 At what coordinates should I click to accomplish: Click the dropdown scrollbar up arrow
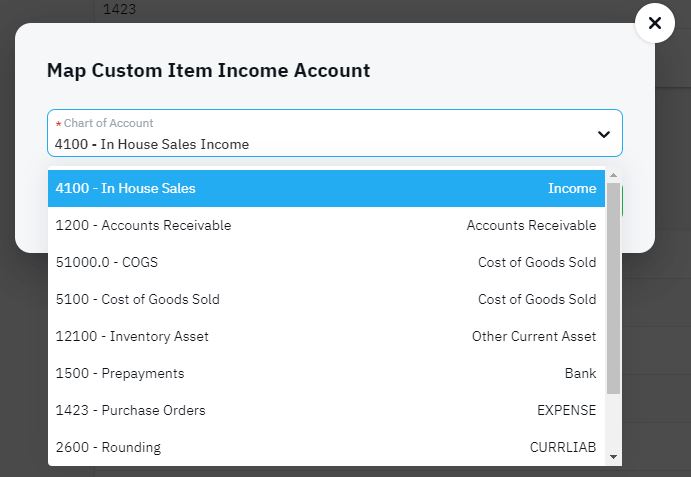click(x=613, y=175)
